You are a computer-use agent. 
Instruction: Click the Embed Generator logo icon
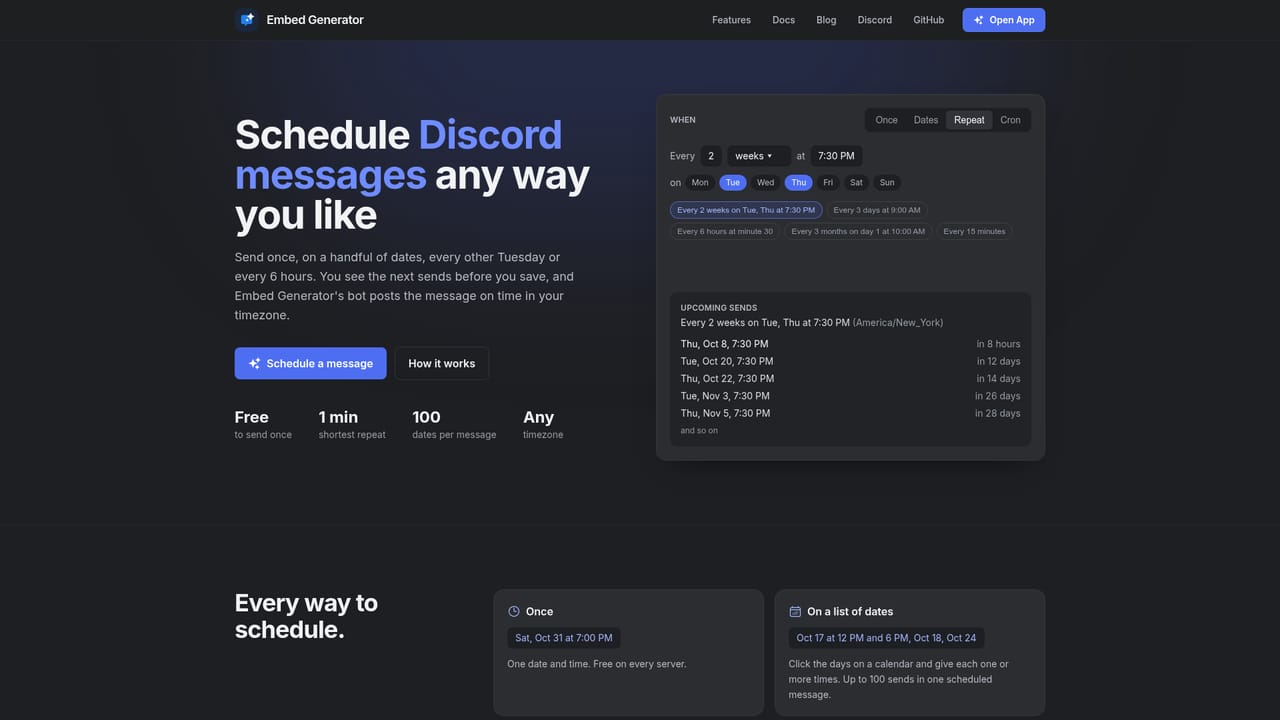(246, 20)
